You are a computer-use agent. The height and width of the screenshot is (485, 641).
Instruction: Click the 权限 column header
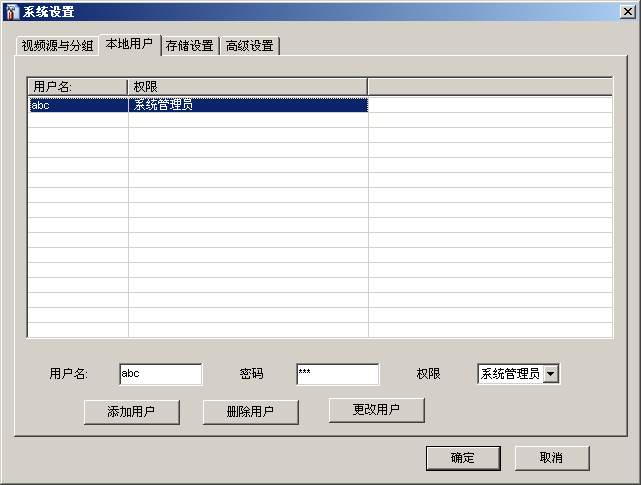tap(248, 87)
